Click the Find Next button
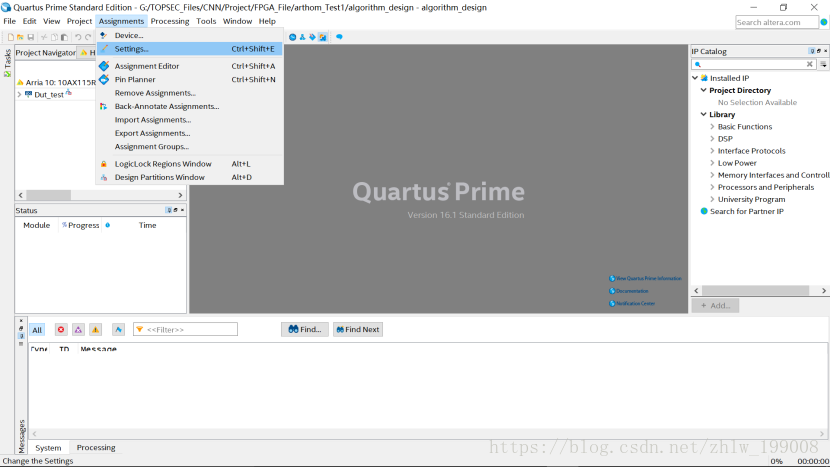830x467 pixels. 358,329
